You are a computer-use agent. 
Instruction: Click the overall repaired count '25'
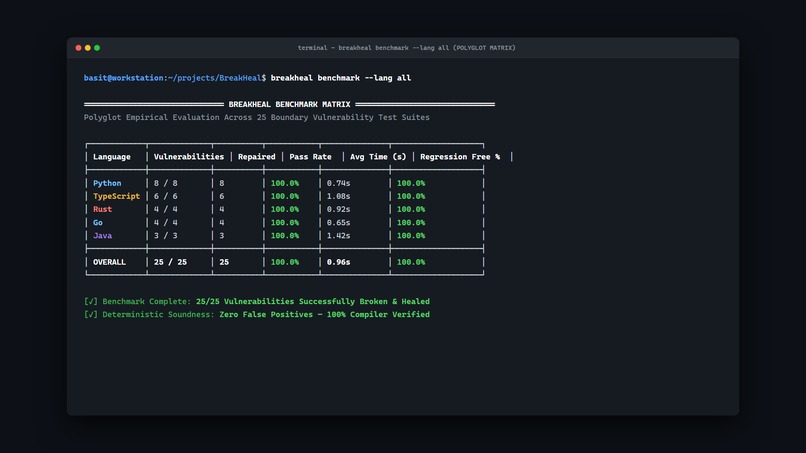tap(224, 262)
